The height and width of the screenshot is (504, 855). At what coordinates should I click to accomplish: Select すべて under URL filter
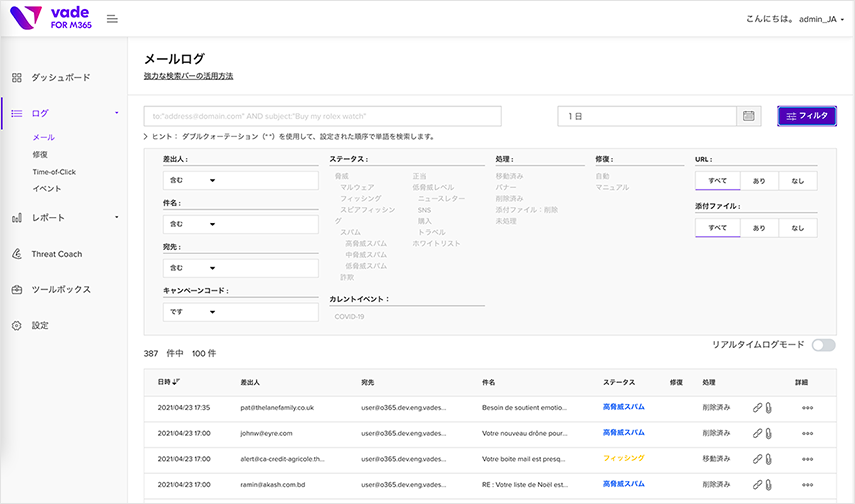tap(718, 181)
